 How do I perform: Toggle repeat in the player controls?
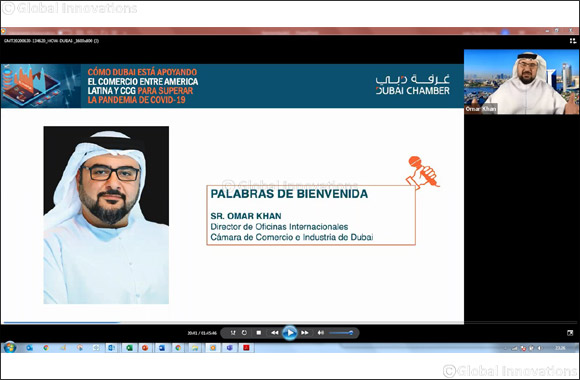[x=244, y=333]
